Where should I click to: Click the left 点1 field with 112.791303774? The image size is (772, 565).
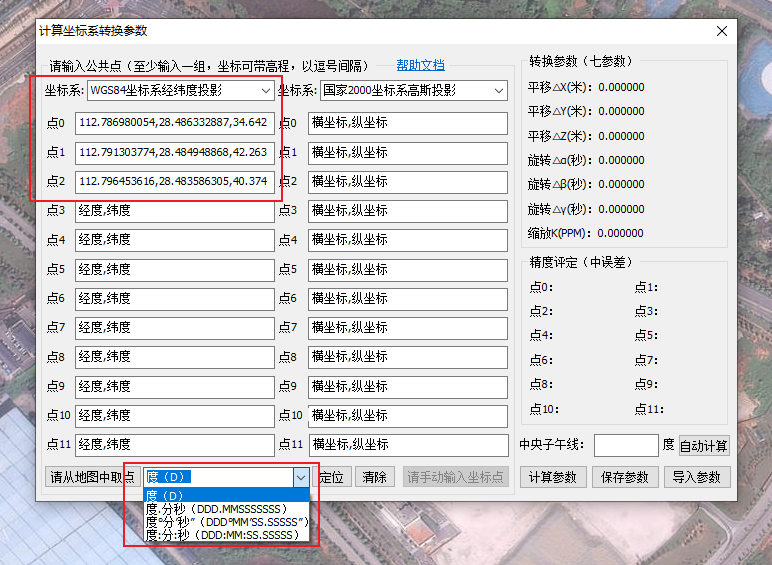[175, 153]
